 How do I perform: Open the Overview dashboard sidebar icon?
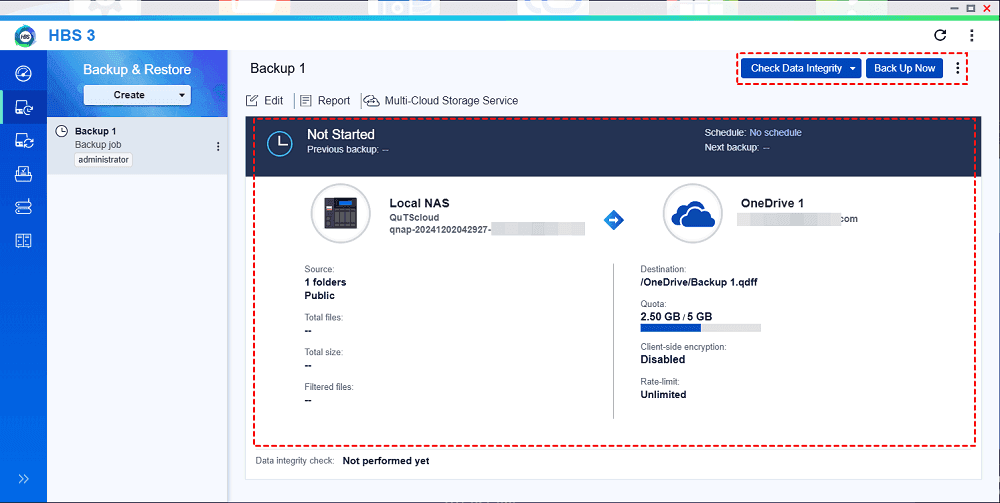point(23,73)
